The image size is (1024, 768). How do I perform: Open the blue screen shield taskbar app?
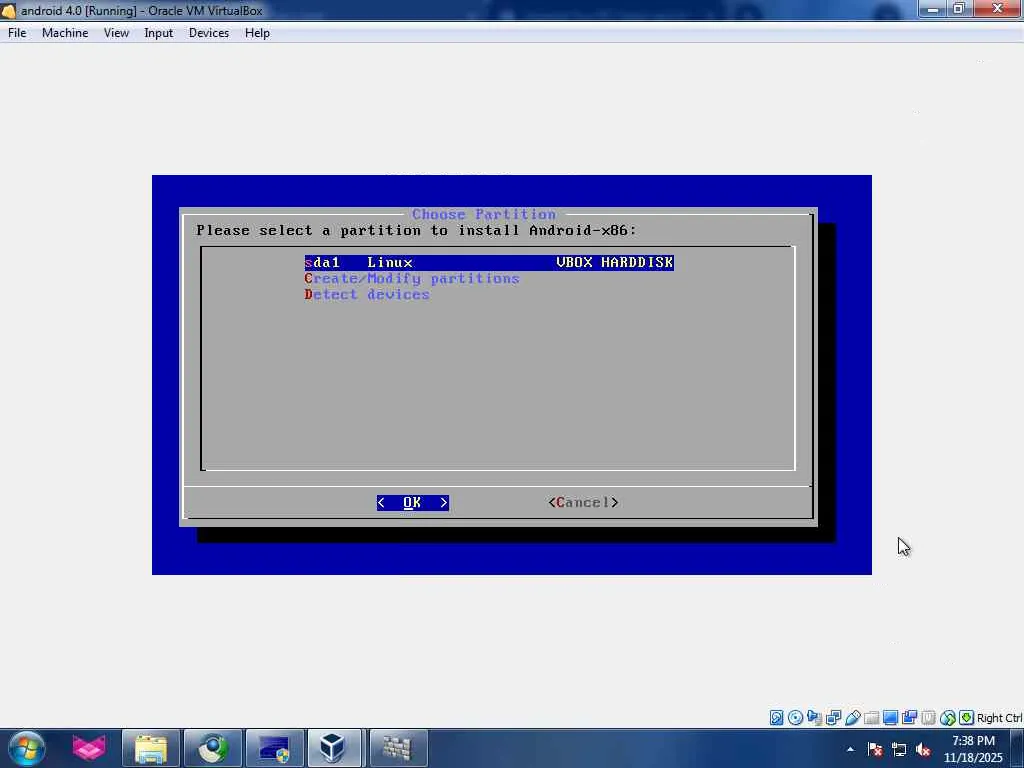[x=274, y=748]
